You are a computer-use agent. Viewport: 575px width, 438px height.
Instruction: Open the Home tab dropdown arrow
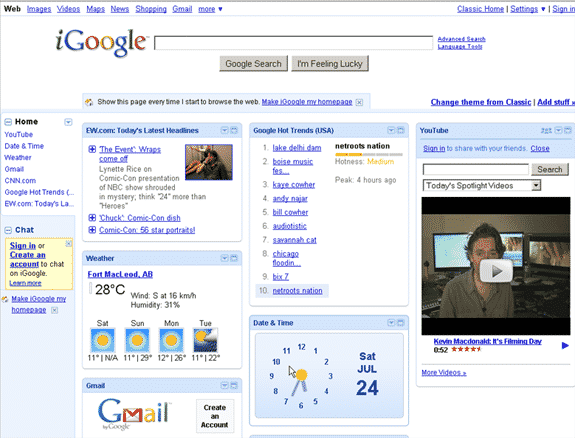coord(68,122)
